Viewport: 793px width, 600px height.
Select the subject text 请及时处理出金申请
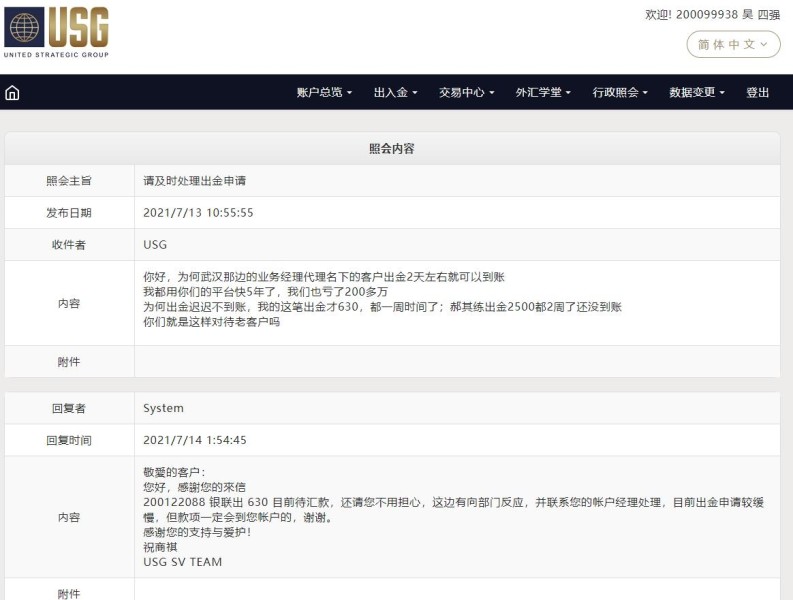194,181
